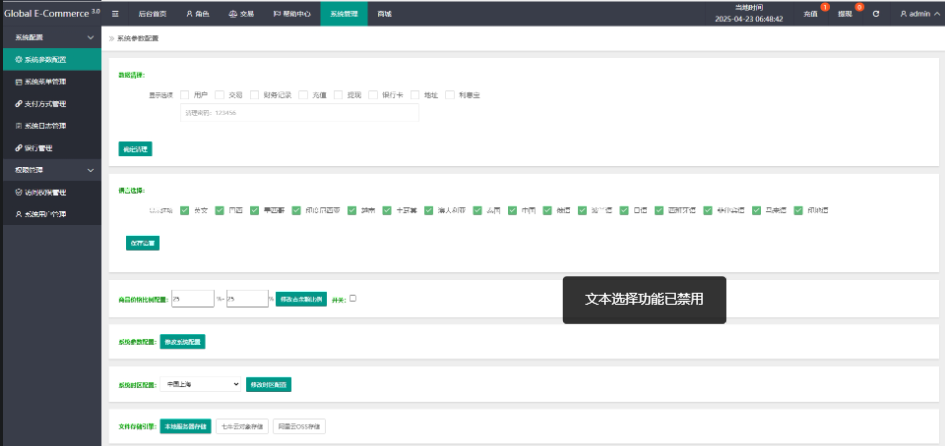Click the icon beside 系统日志管理

(19, 126)
